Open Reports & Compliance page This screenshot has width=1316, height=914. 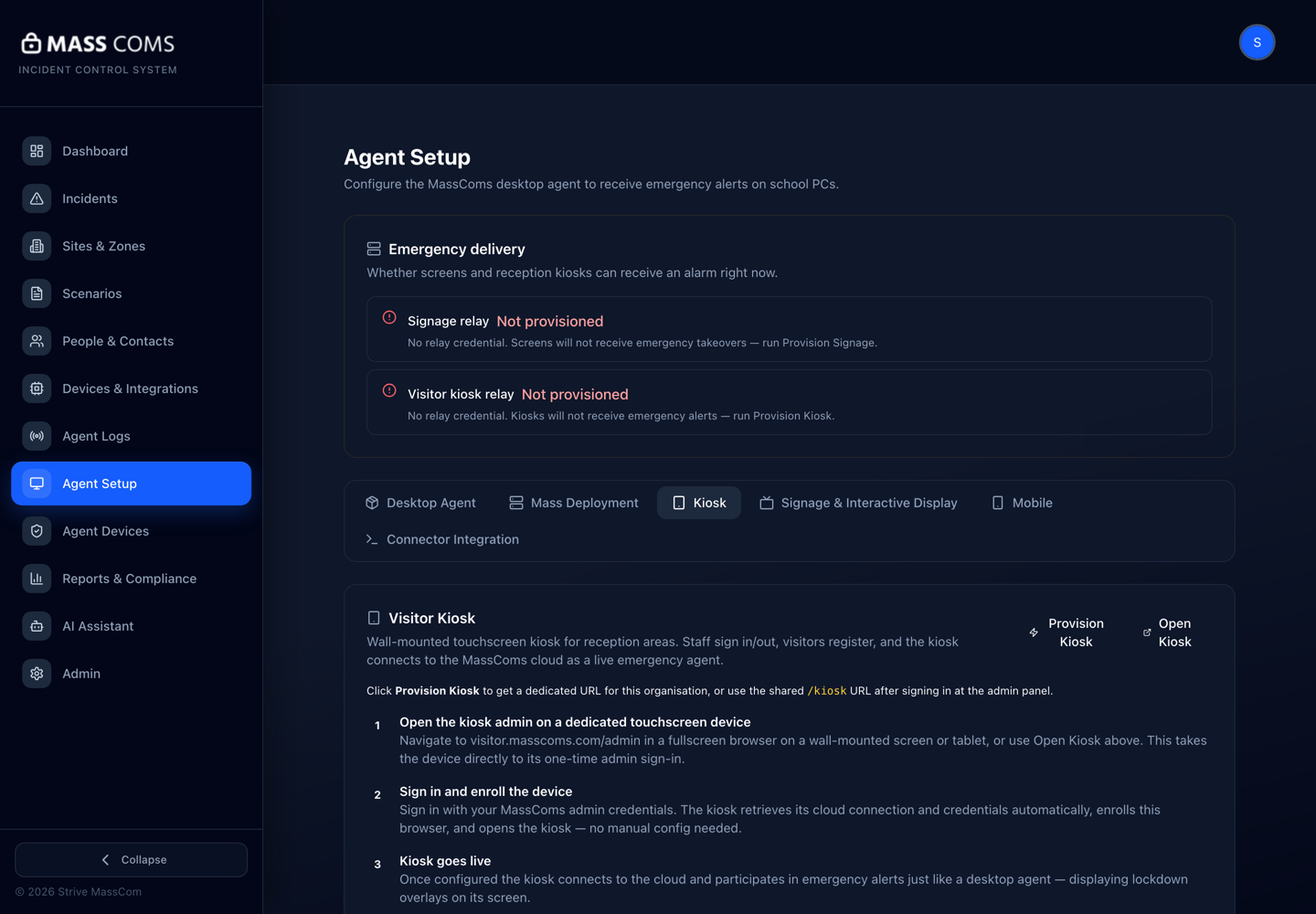point(131,579)
